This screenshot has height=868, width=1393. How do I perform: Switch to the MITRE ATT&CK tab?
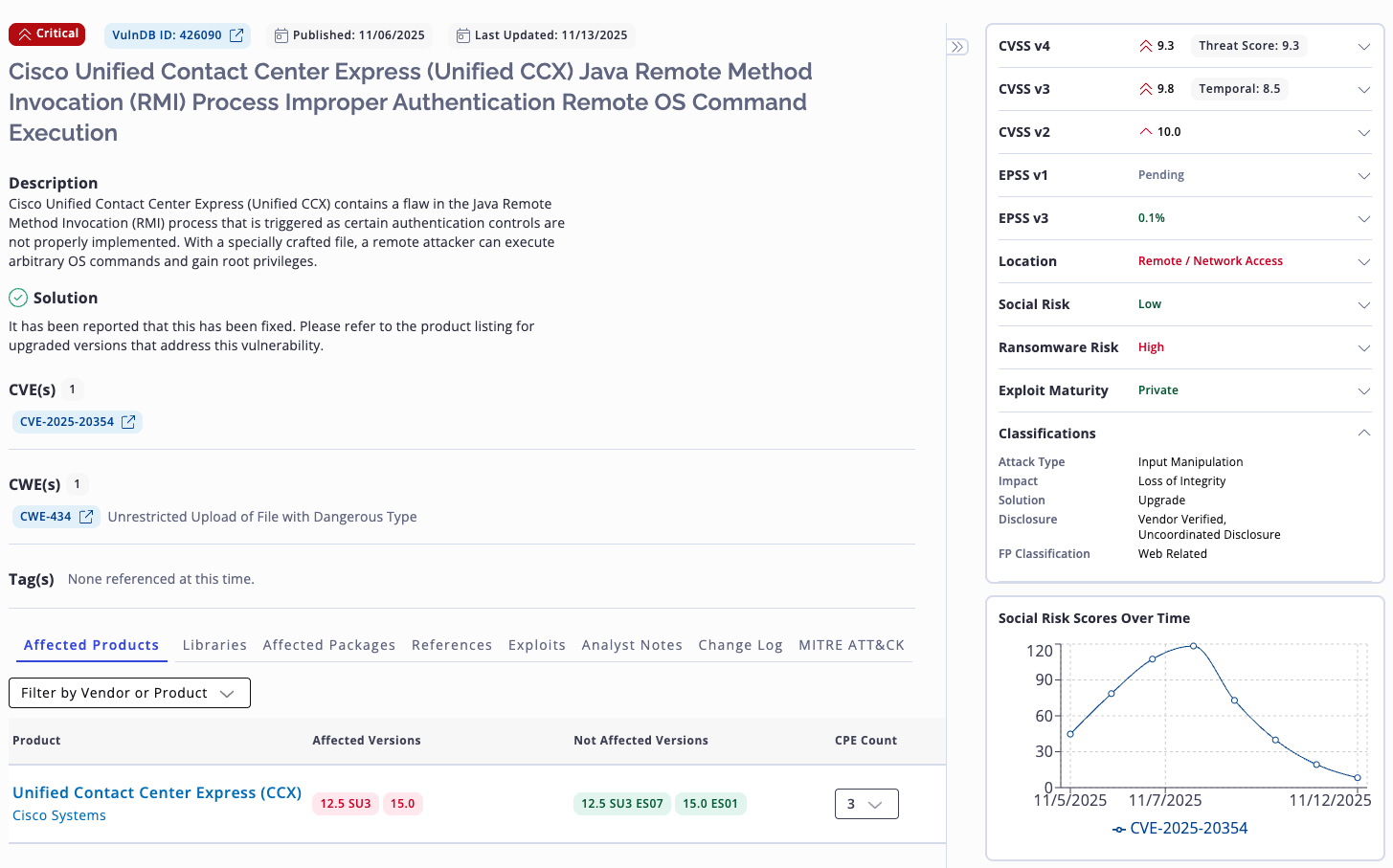(851, 645)
